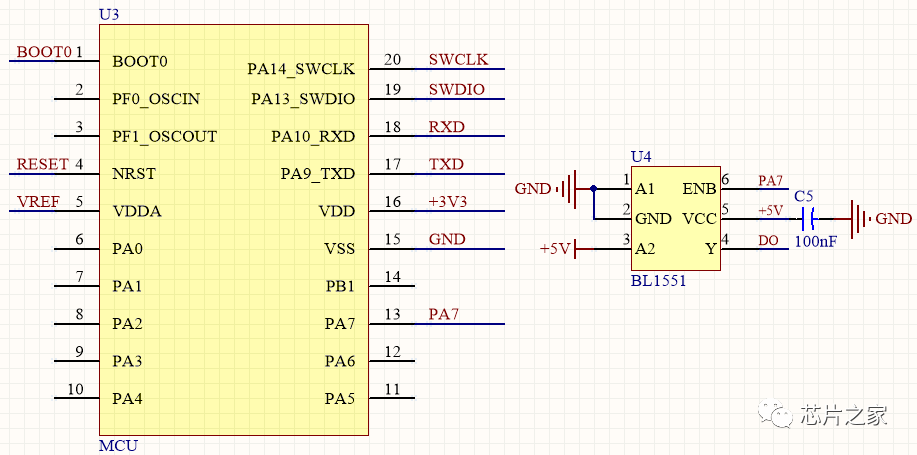Screen dimensions: 917x455
Task: Click the TXD net label
Action: coord(446,164)
